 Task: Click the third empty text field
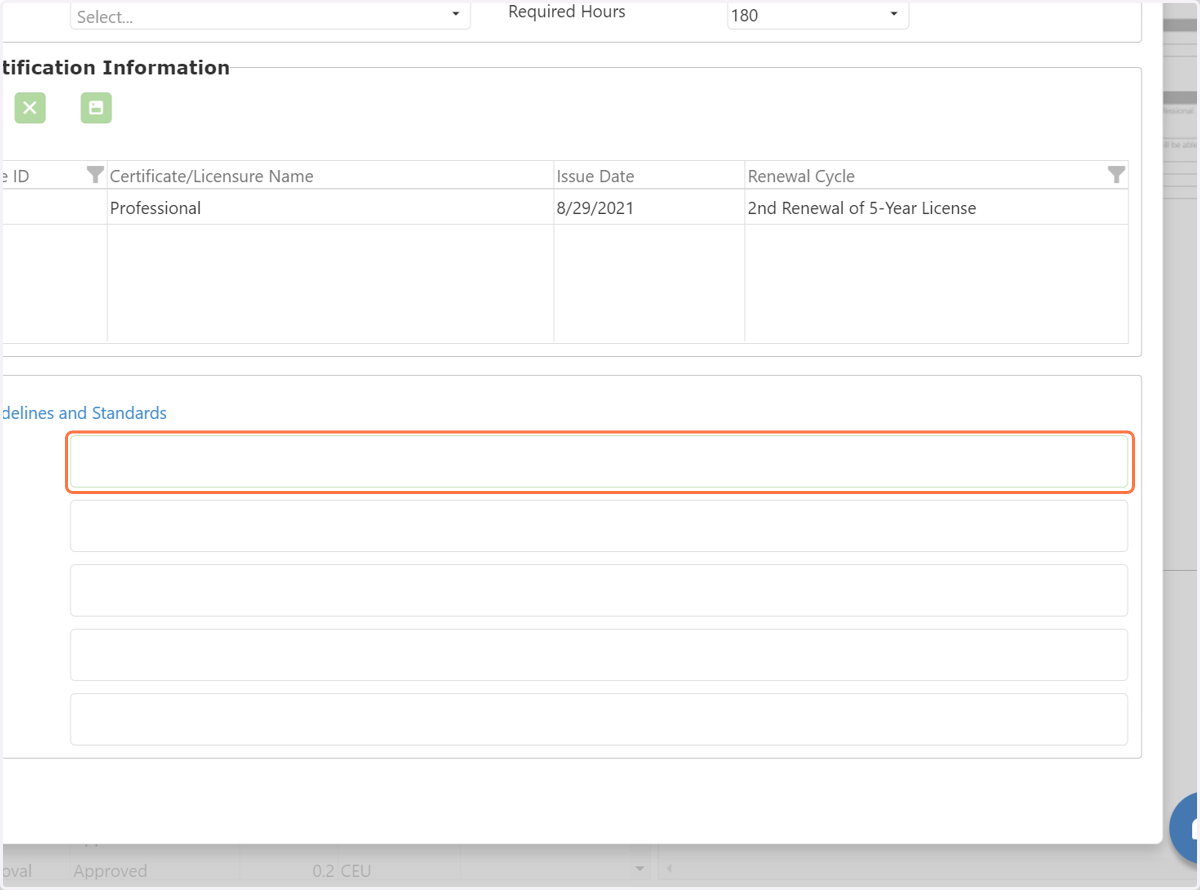(x=599, y=590)
